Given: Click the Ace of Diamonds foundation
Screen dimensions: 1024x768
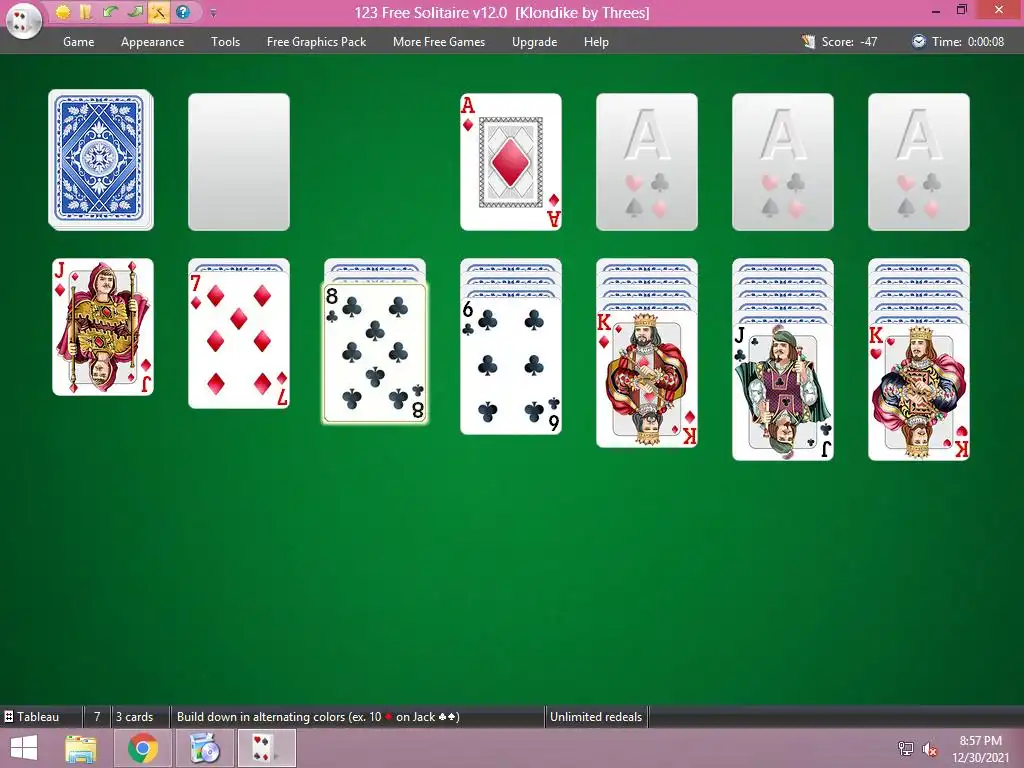Looking at the screenshot, I should click(511, 162).
